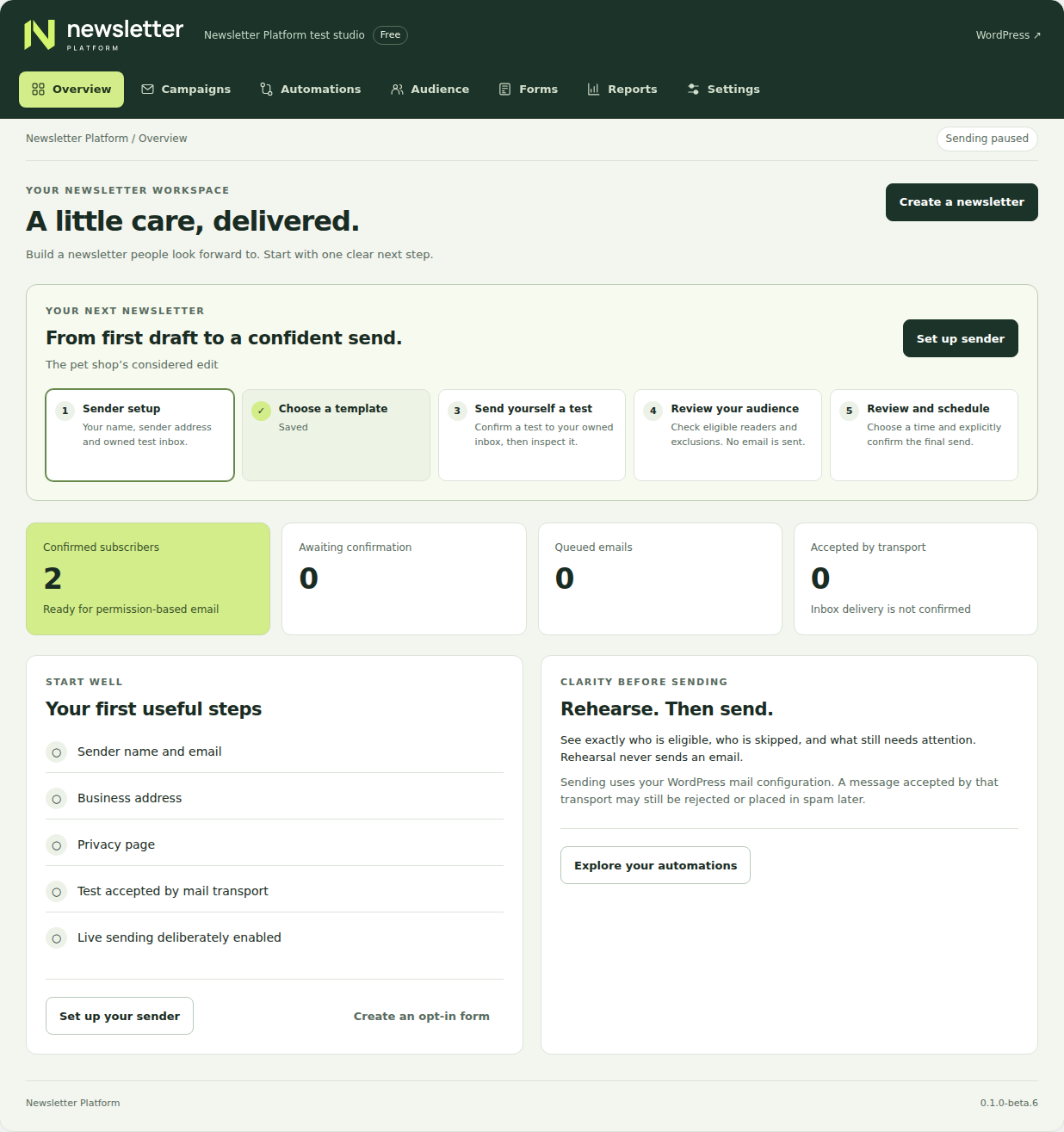This screenshot has width=1064, height=1132.
Task: Go to the Campaigns tab
Action: click(x=186, y=90)
